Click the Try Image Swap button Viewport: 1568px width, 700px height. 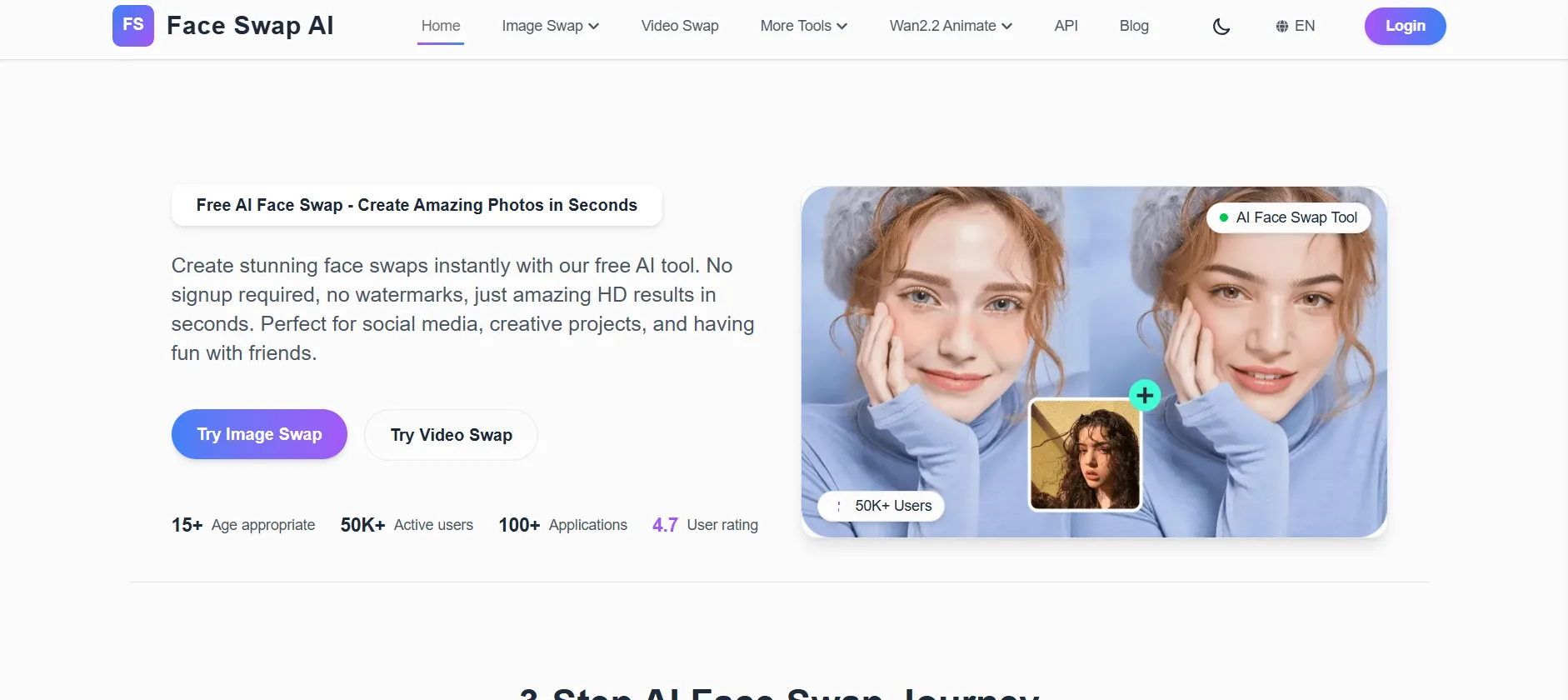pyautogui.click(x=259, y=434)
